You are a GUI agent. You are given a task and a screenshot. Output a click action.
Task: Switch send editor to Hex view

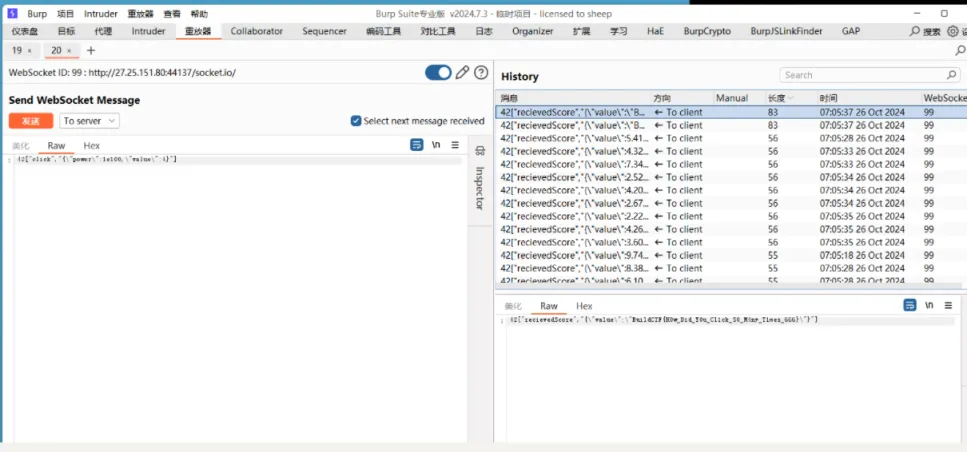(92, 146)
